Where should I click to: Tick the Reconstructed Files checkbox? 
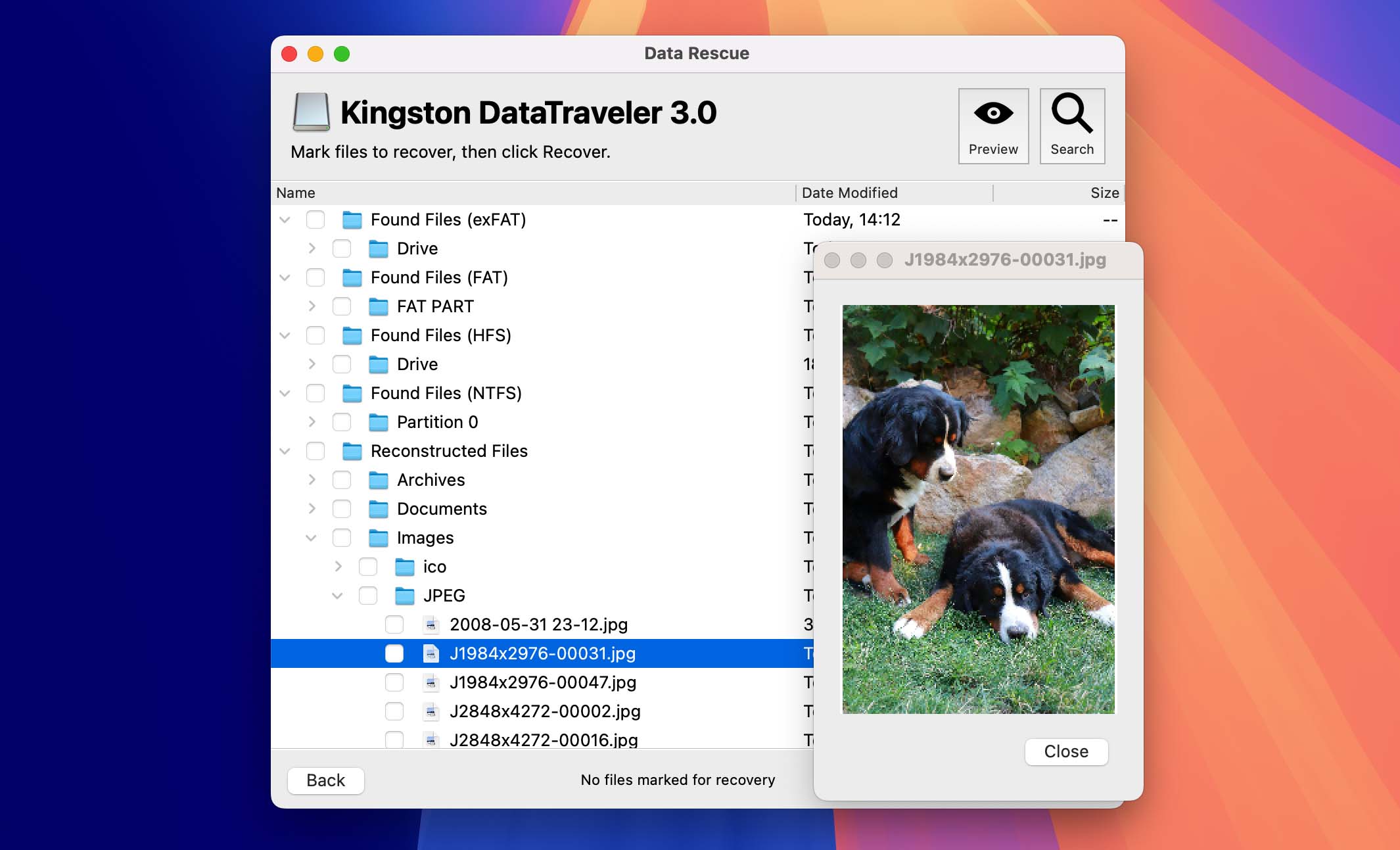[315, 451]
